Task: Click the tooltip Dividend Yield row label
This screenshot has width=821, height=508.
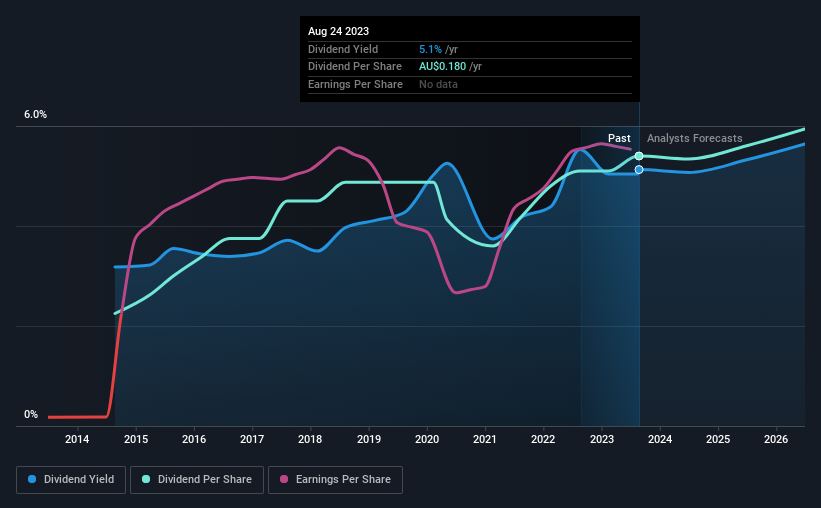Action: pos(343,49)
